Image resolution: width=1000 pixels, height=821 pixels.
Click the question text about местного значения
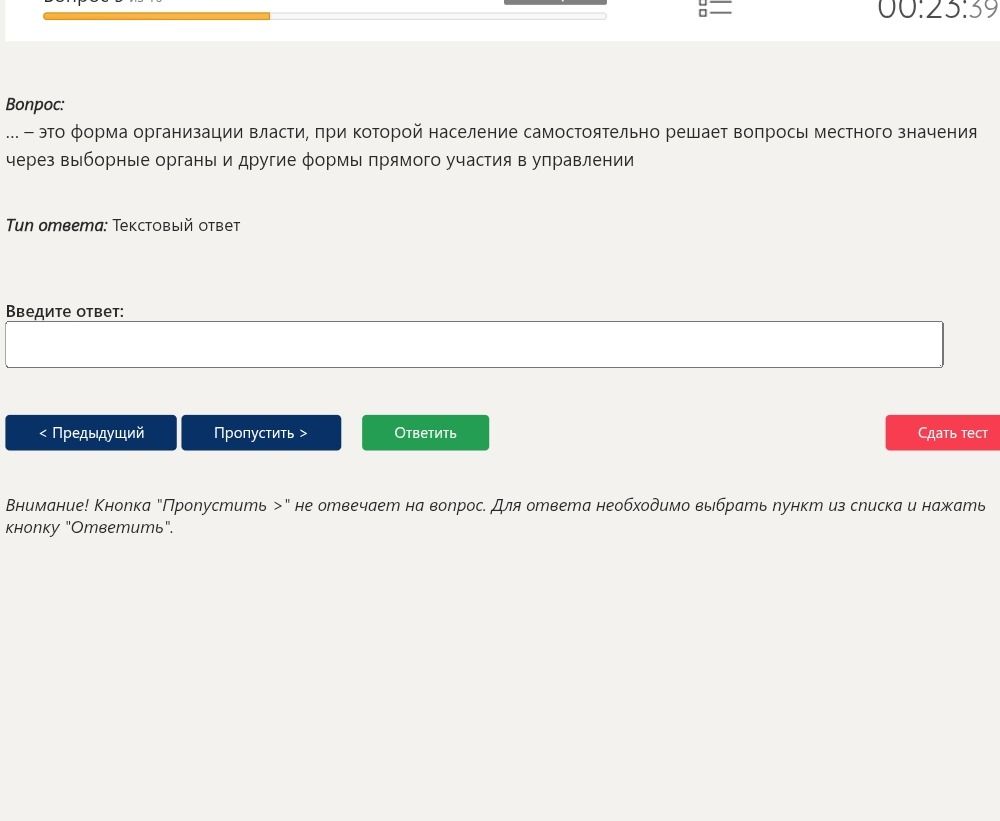coord(491,145)
